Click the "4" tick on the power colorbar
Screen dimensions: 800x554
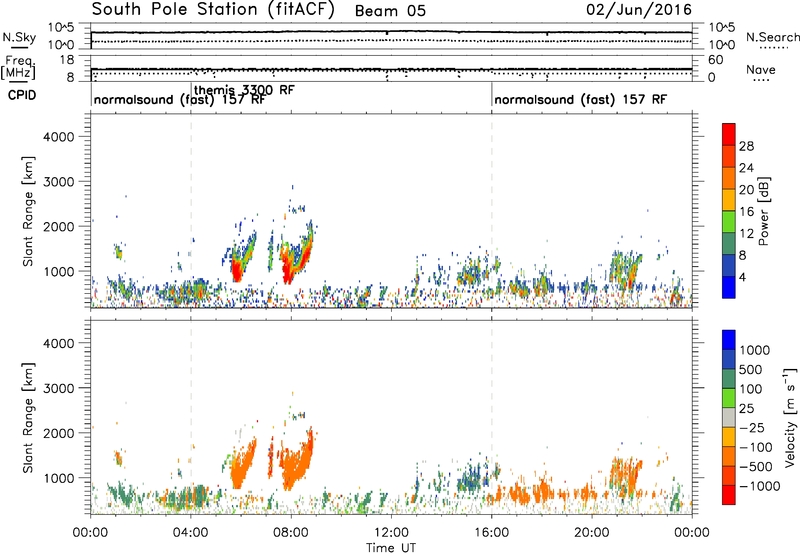743,277
